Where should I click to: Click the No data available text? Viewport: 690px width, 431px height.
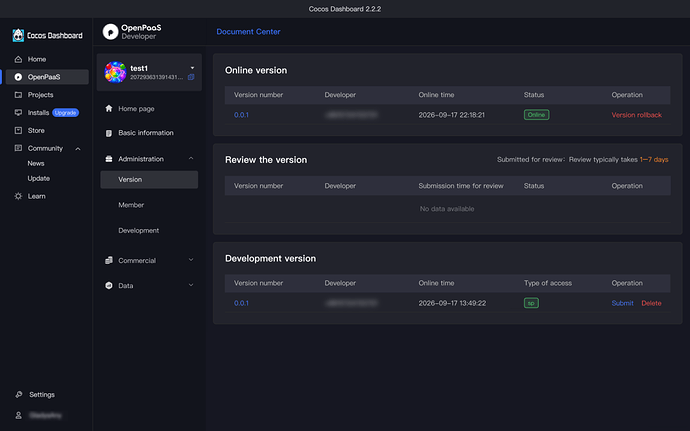point(447,209)
